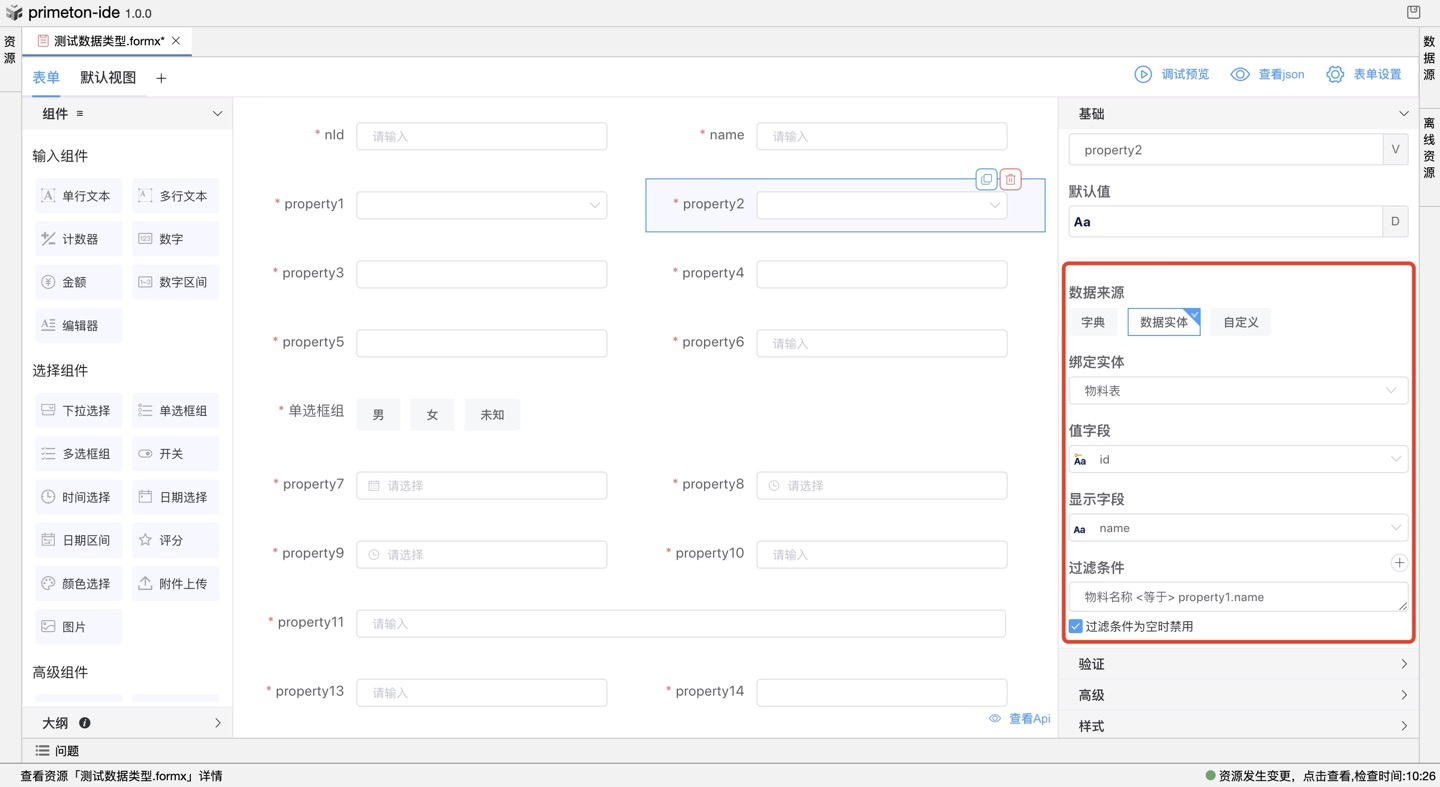
Task: Switch to the 默认视图 tab
Action: [108, 78]
